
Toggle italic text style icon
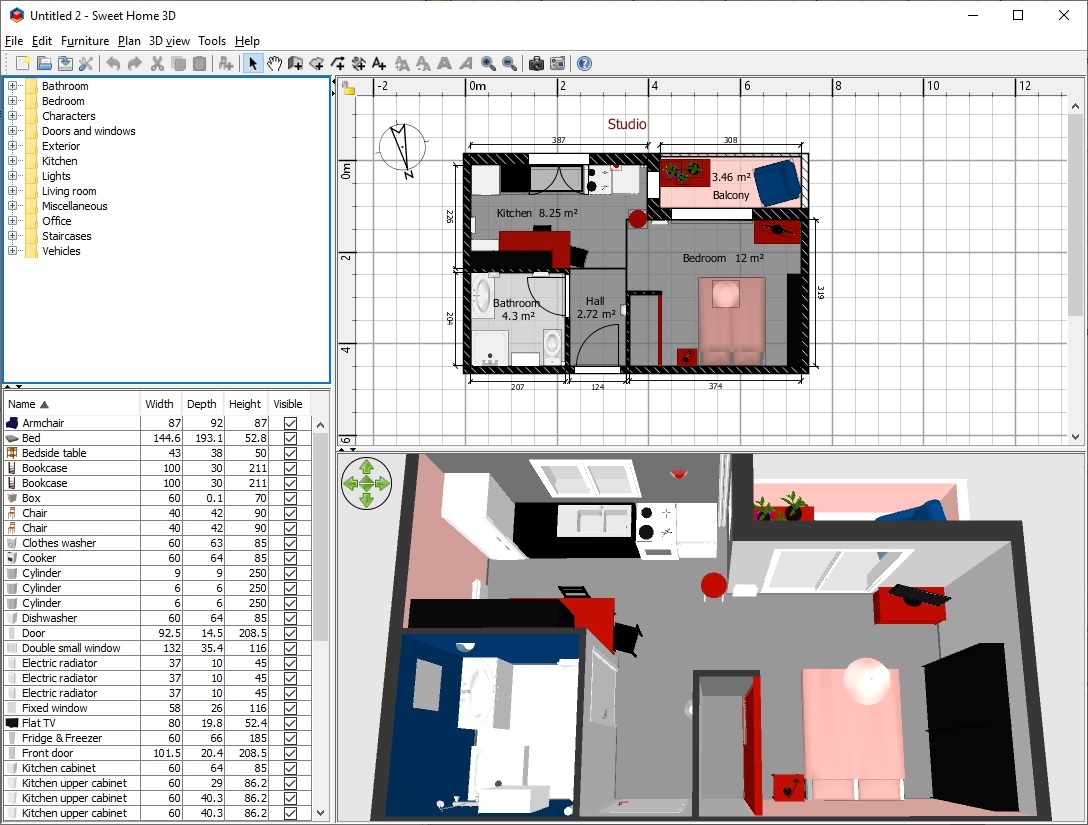point(466,64)
